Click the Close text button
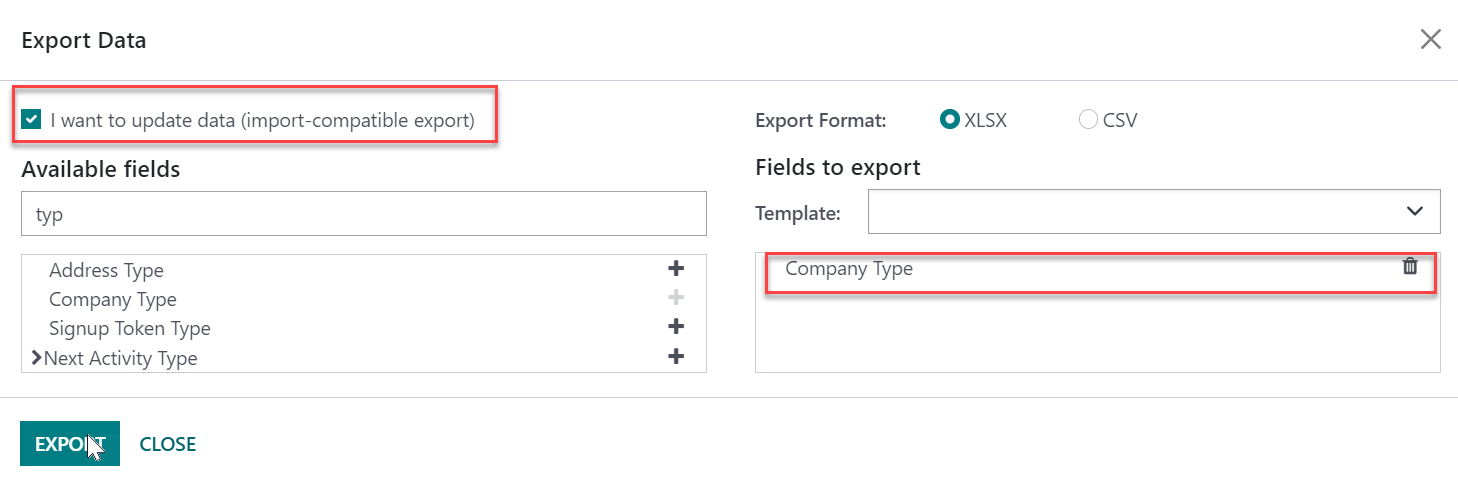The height and width of the screenshot is (482, 1458). 168,444
